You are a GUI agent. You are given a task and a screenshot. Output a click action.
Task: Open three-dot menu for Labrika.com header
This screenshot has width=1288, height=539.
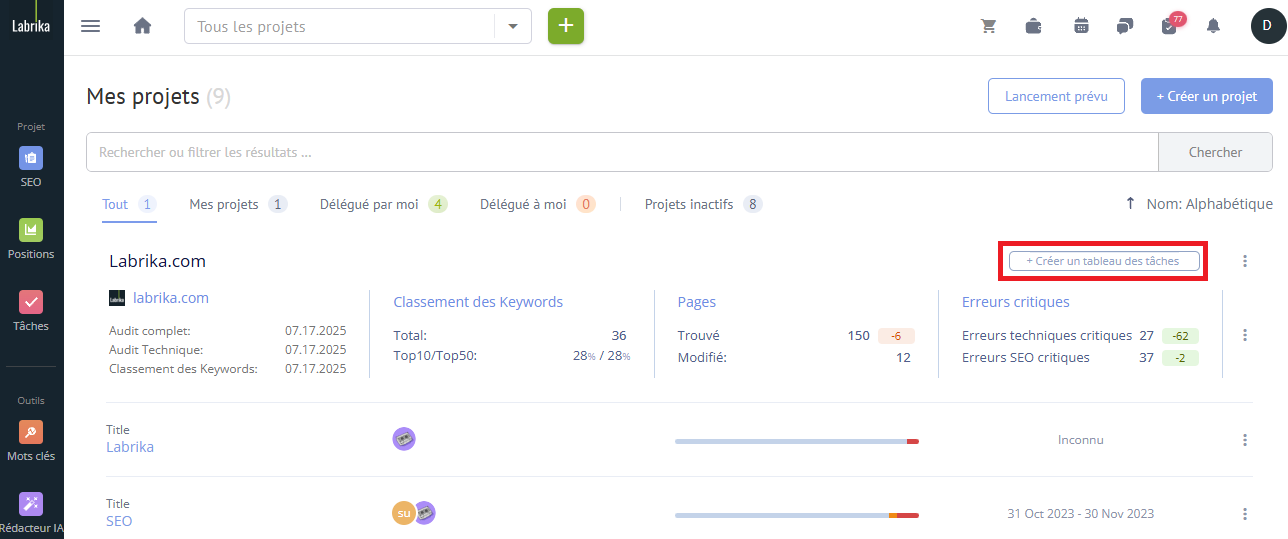1245,261
